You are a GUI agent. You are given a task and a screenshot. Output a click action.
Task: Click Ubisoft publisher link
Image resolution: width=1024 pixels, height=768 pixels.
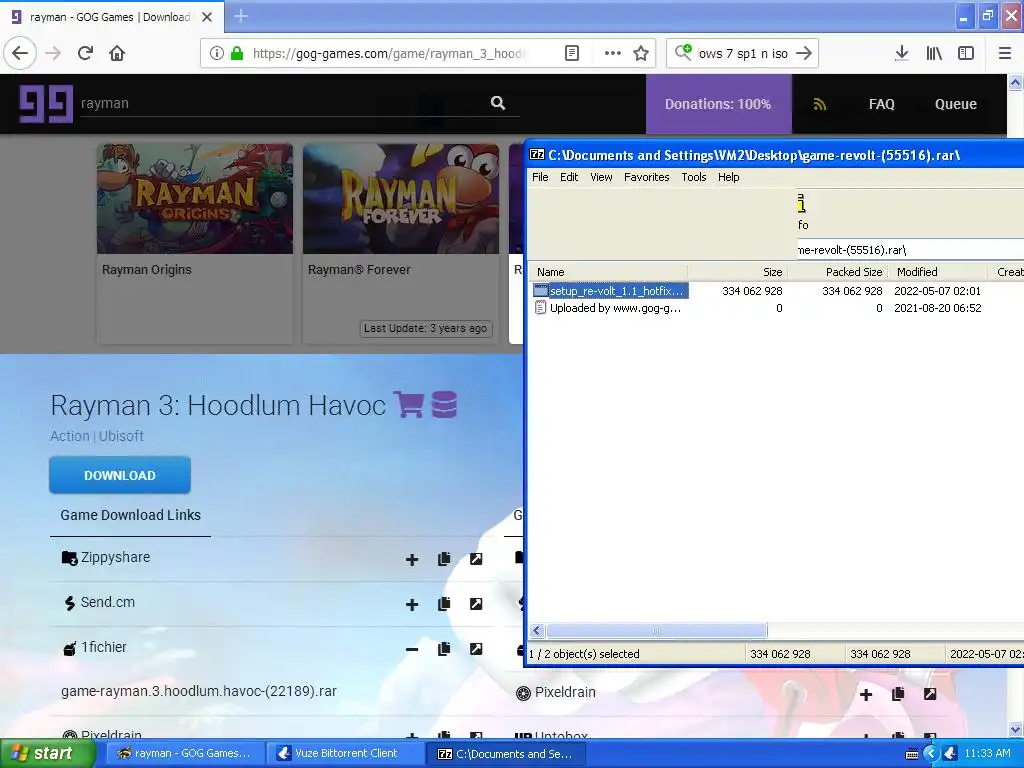point(121,436)
